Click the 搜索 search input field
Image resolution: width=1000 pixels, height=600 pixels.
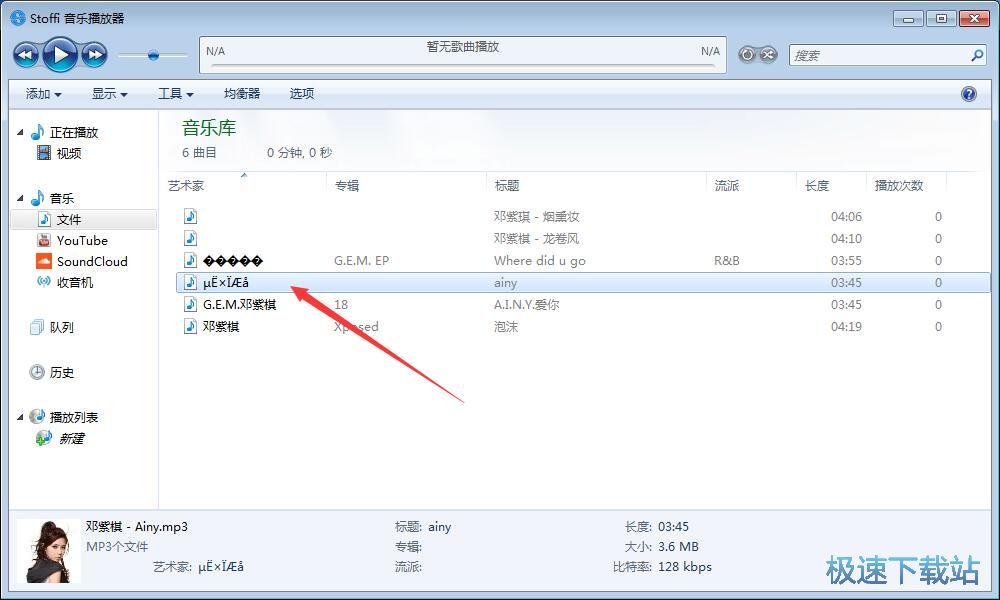875,55
